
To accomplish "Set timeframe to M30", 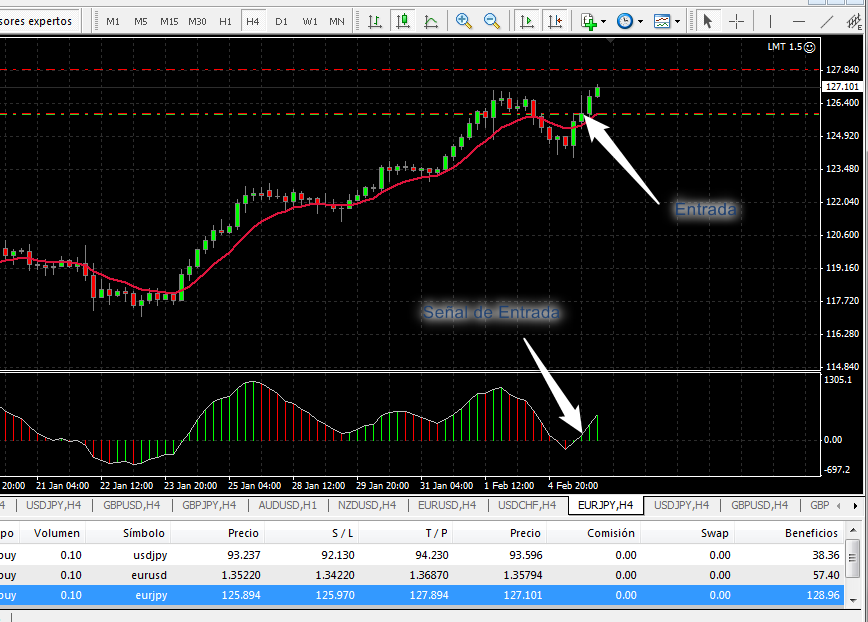I will click(x=197, y=22).
